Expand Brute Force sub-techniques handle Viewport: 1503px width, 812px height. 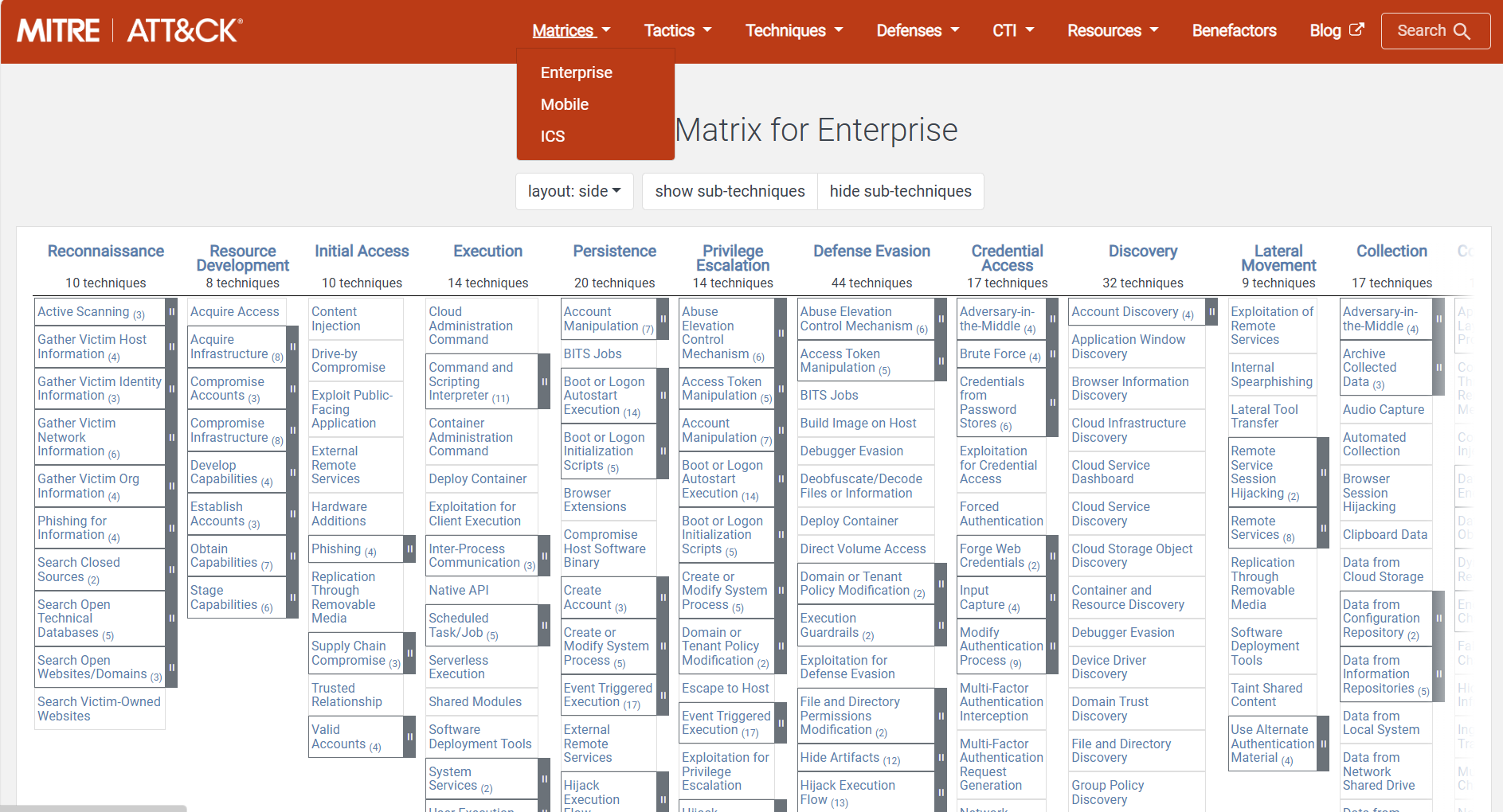(x=1052, y=354)
